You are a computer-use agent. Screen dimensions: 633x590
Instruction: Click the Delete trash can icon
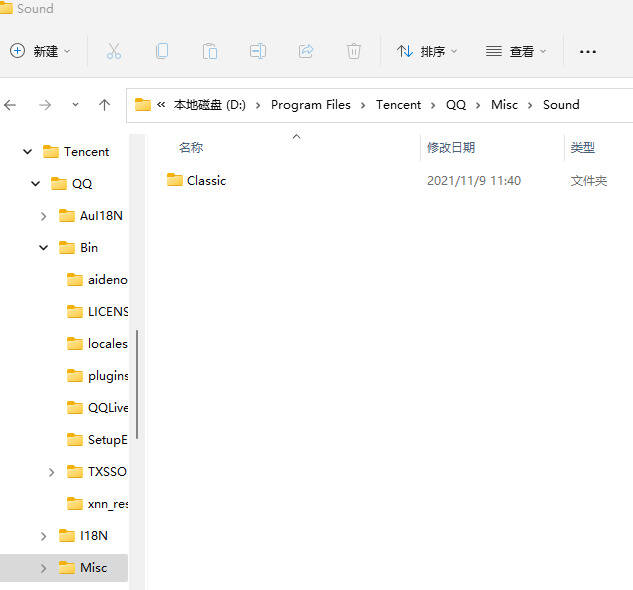tap(354, 51)
